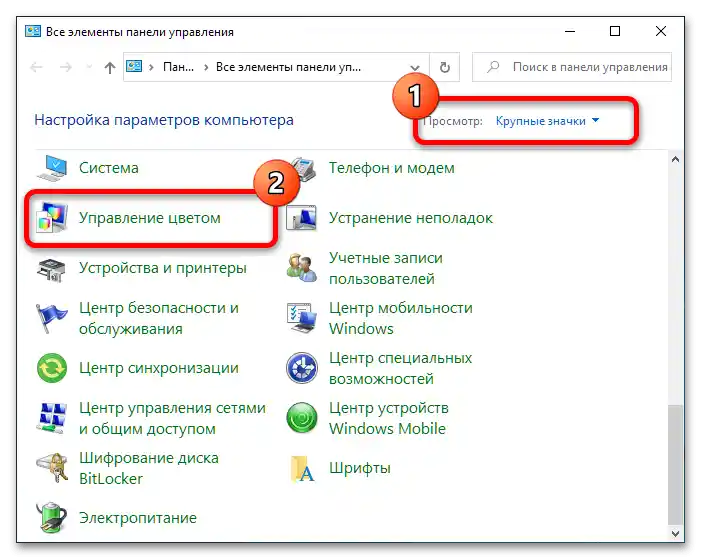
Task: Open the Шифрование диска BitLocker link
Action: (x=149, y=468)
